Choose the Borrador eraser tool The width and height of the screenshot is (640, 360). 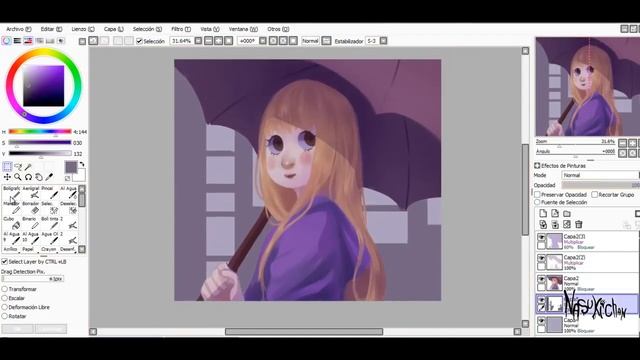click(31, 208)
